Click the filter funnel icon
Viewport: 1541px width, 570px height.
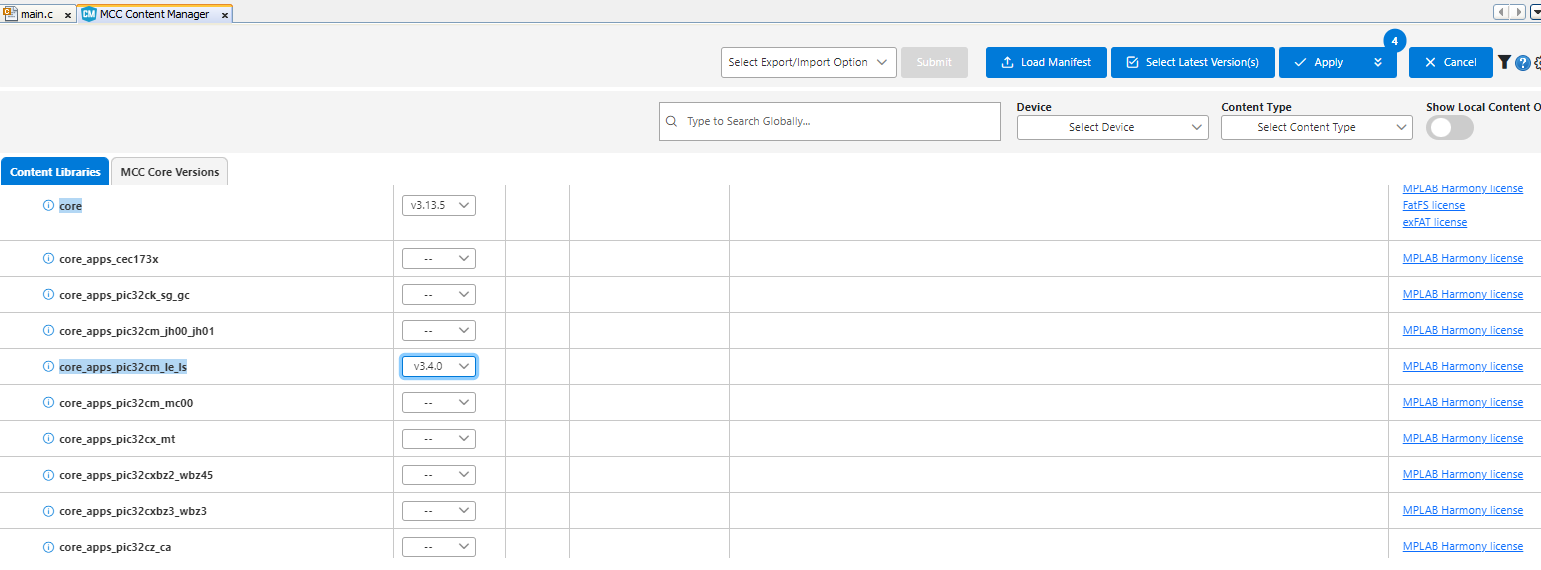click(x=1504, y=62)
